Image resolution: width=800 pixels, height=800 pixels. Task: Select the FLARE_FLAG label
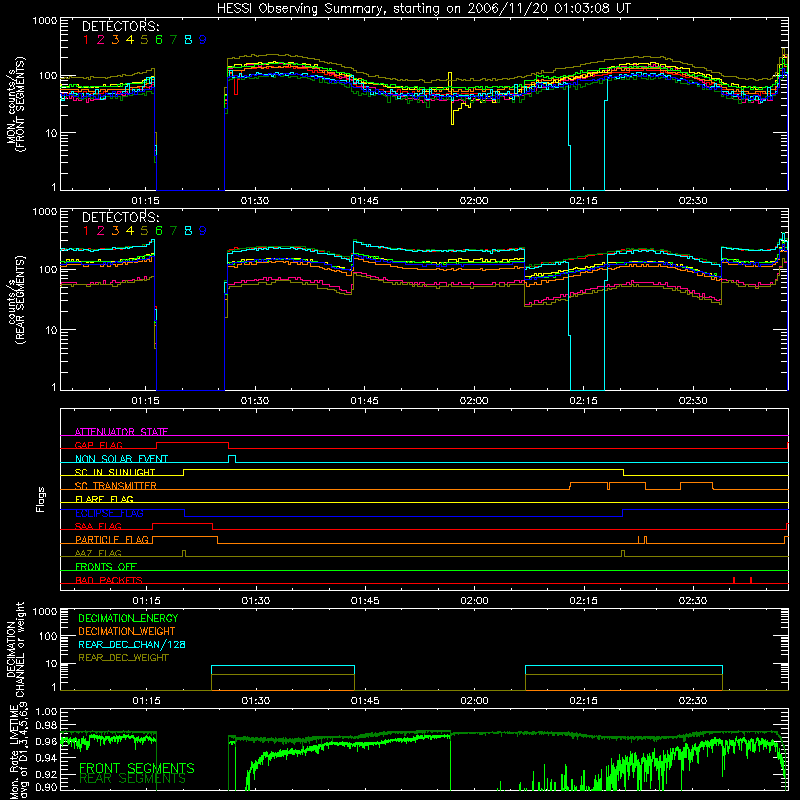tap(104, 499)
